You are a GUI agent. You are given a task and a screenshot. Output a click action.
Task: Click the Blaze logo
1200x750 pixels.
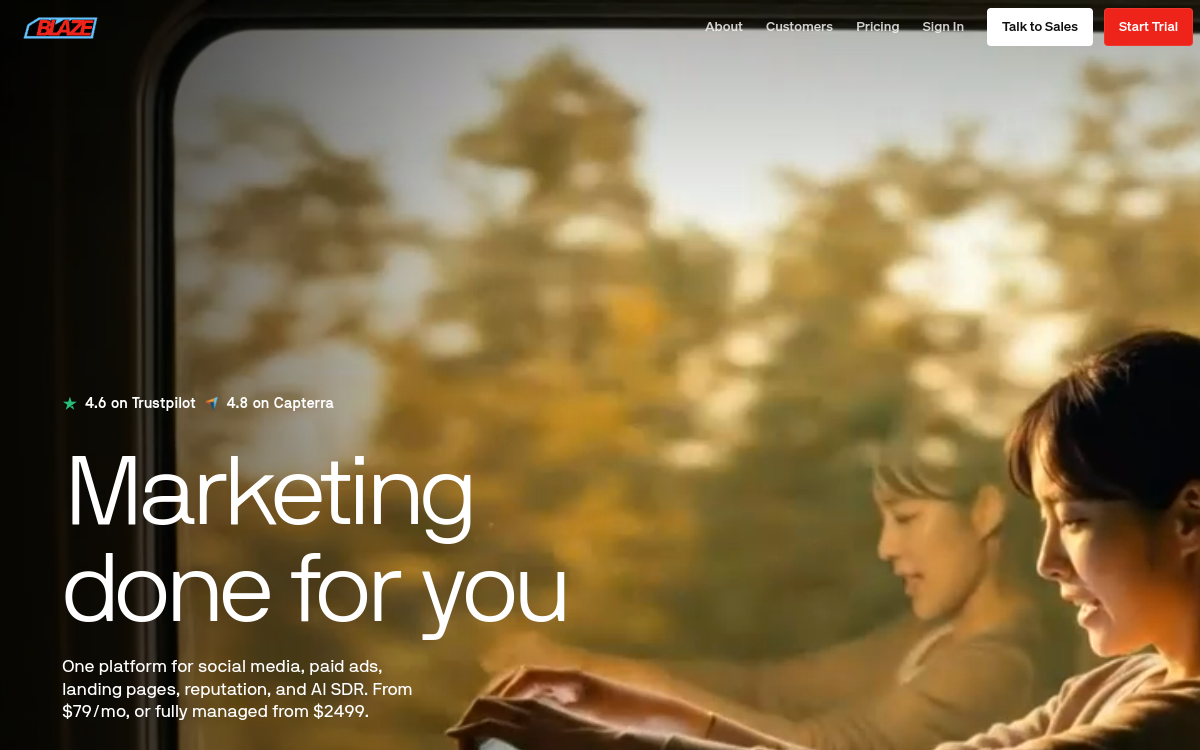60,28
